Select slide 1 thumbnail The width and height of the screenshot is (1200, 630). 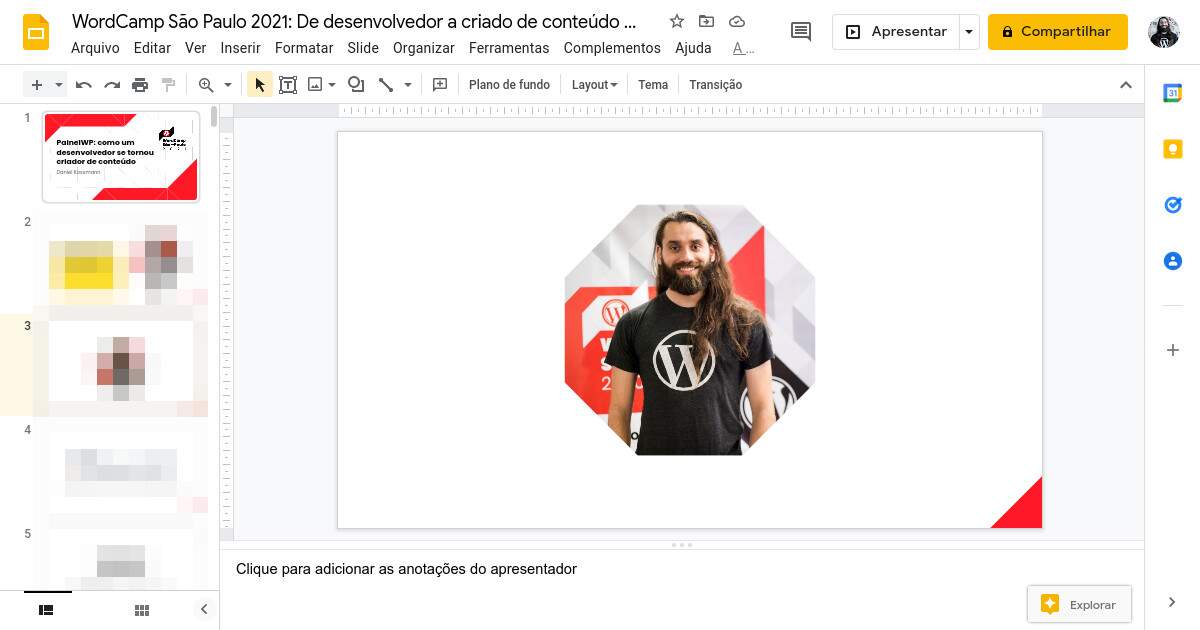point(120,157)
